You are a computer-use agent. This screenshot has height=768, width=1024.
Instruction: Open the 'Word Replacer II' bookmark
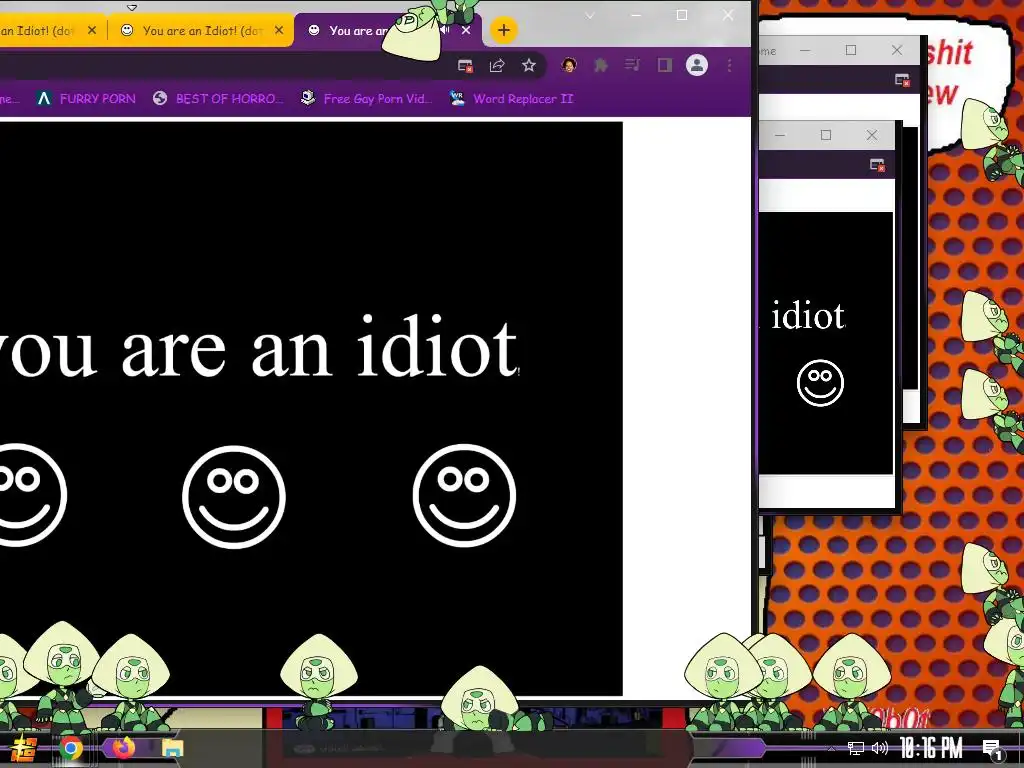(512, 99)
